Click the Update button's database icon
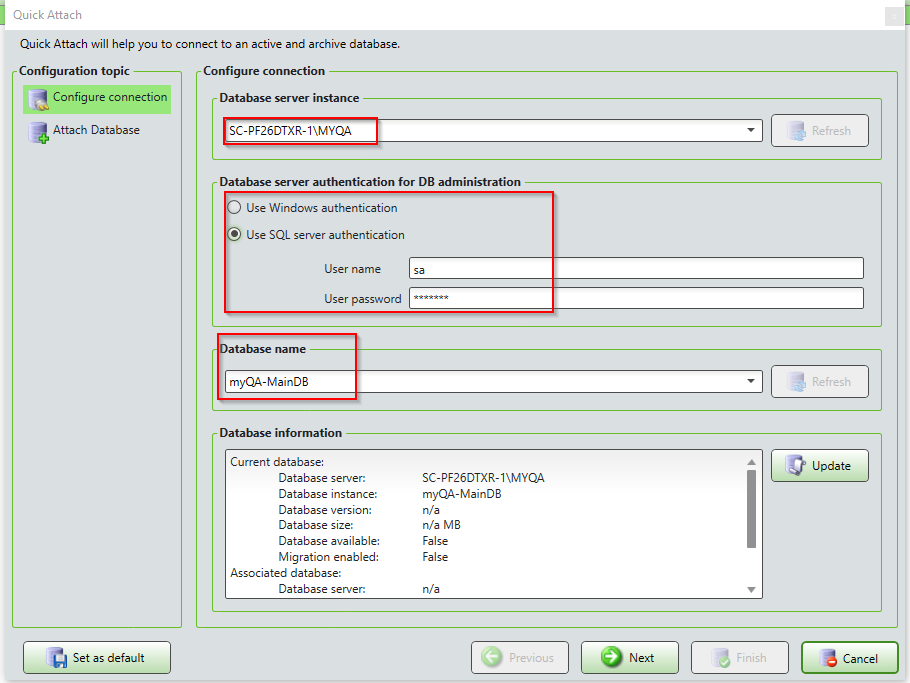 point(796,465)
